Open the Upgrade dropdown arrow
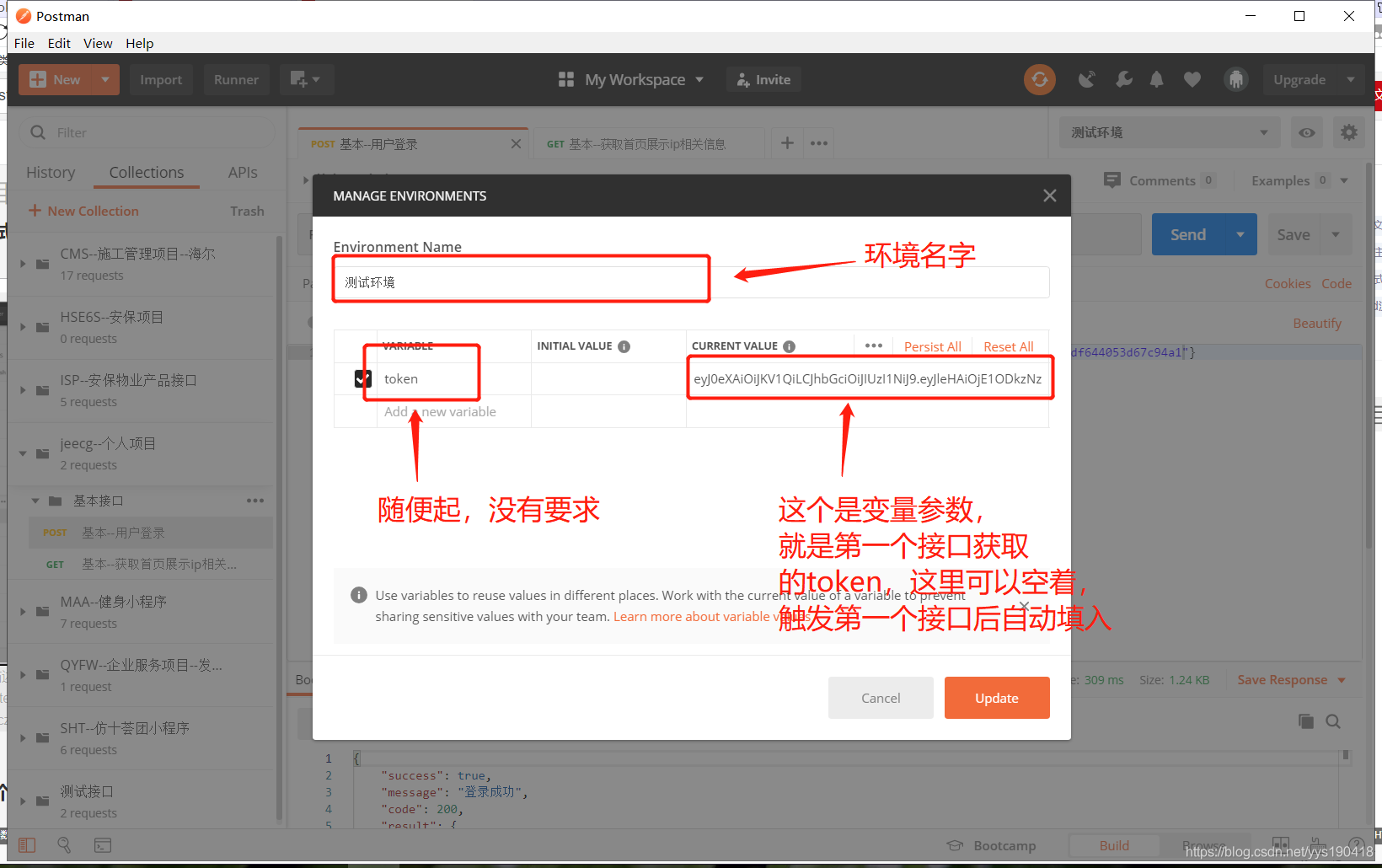The height and width of the screenshot is (868, 1382). tap(1351, 79)
